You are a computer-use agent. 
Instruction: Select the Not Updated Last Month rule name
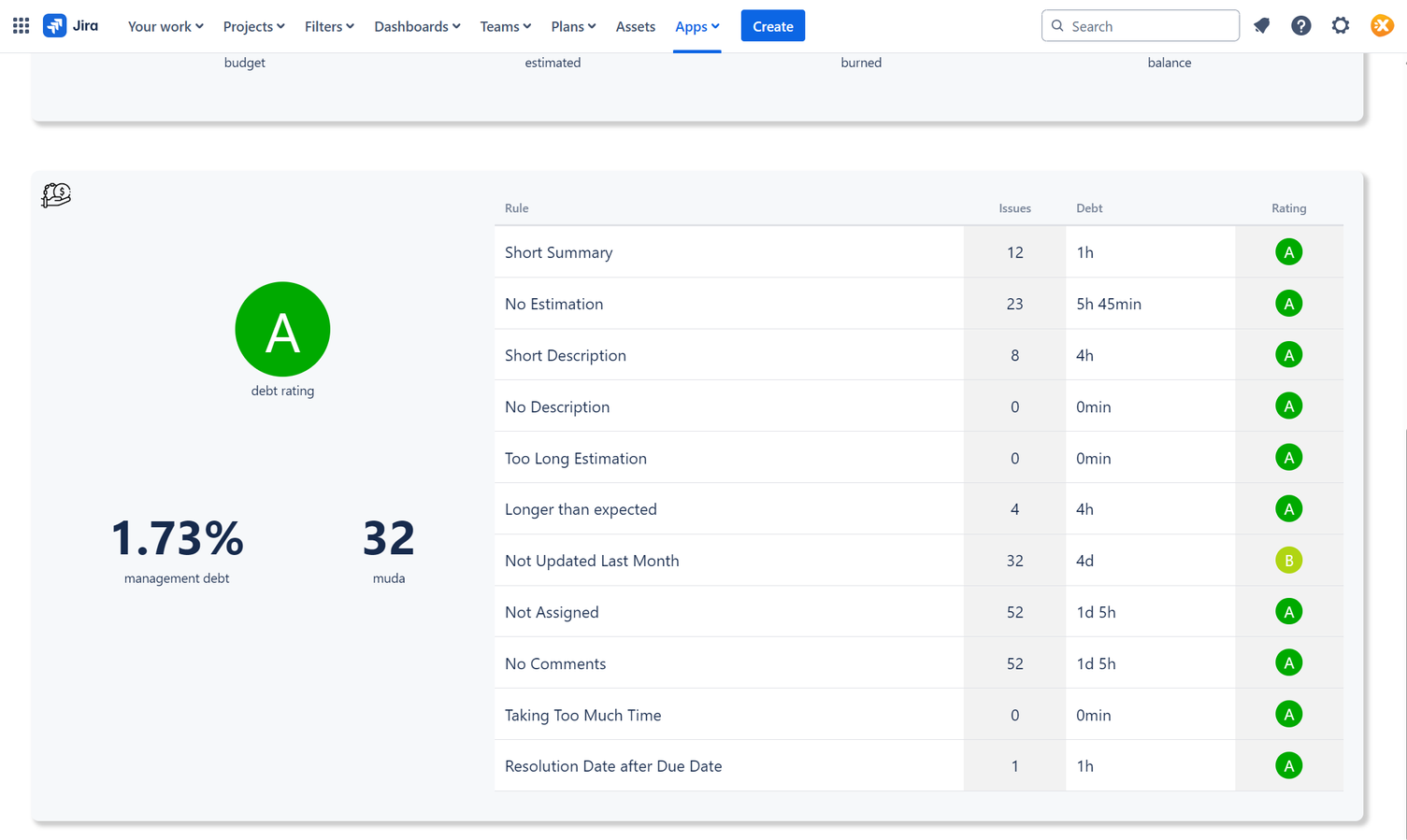click(592, 561)
